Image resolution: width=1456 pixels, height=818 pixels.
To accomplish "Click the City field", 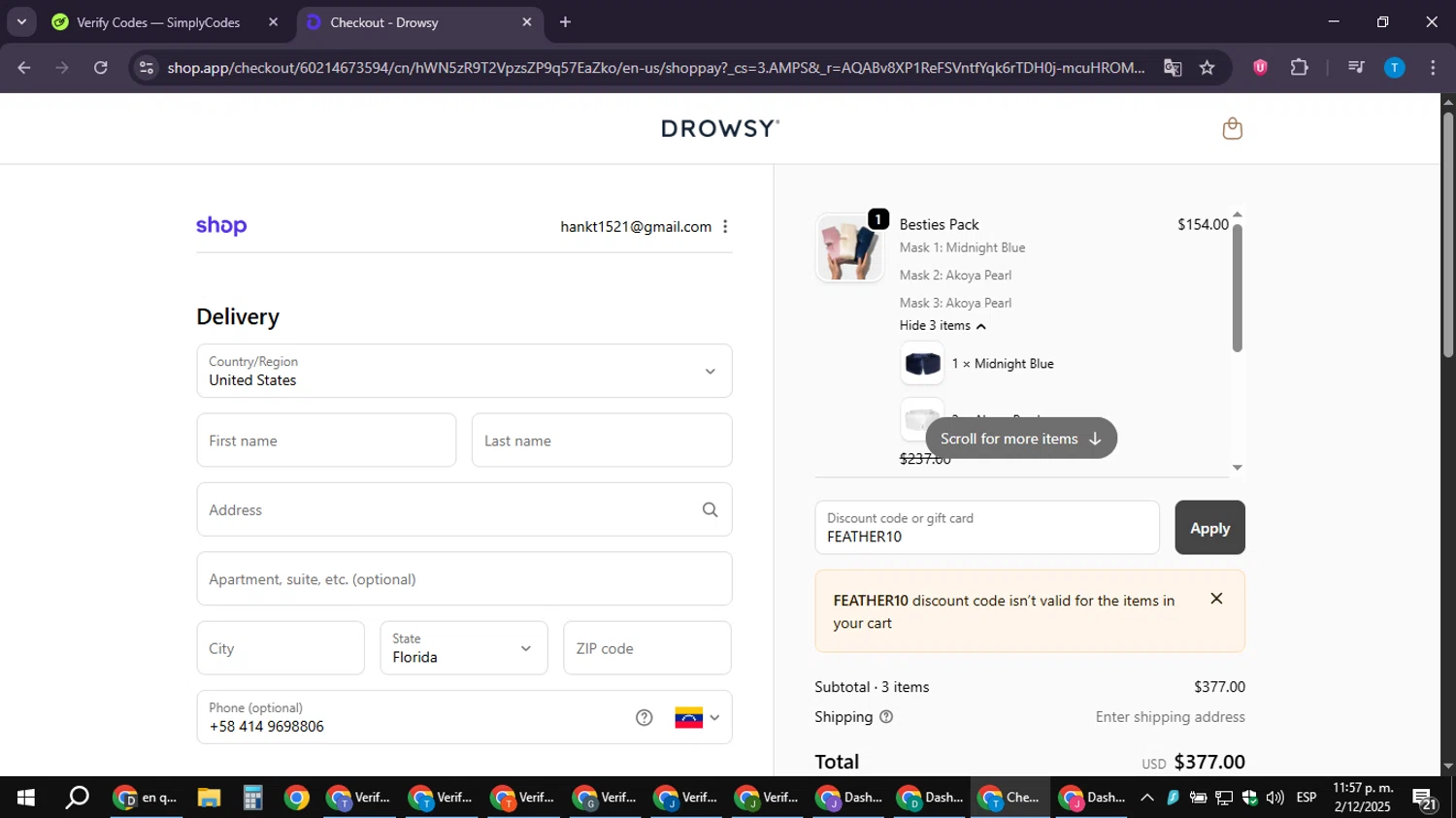I will click(281, 648).
